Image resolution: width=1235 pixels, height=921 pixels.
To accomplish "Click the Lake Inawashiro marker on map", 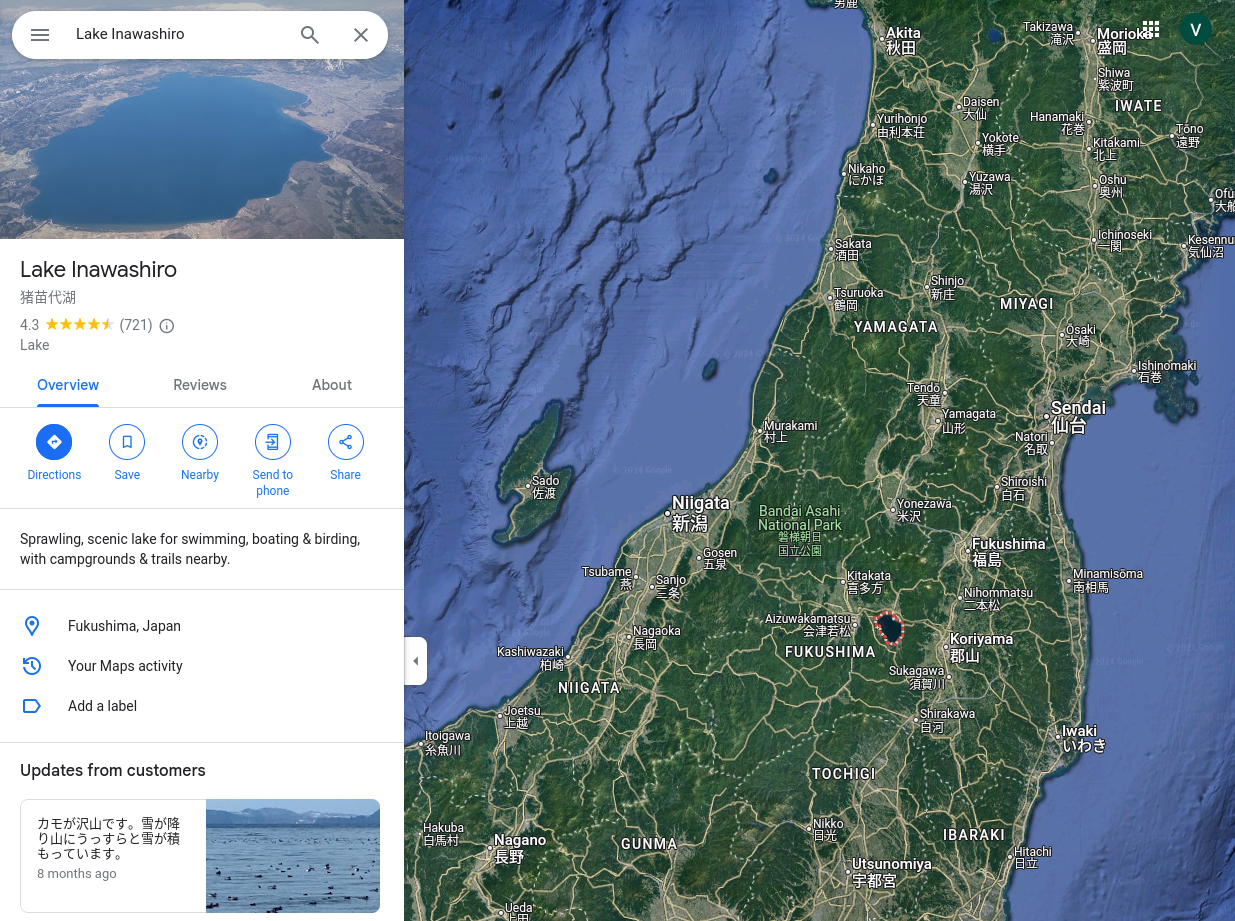I will click(889, 628).
